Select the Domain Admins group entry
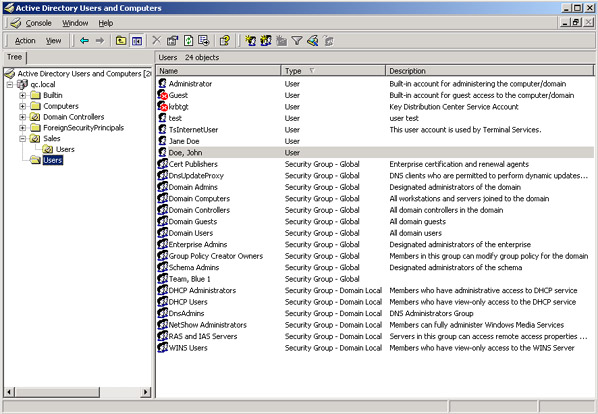 (193, 187)
